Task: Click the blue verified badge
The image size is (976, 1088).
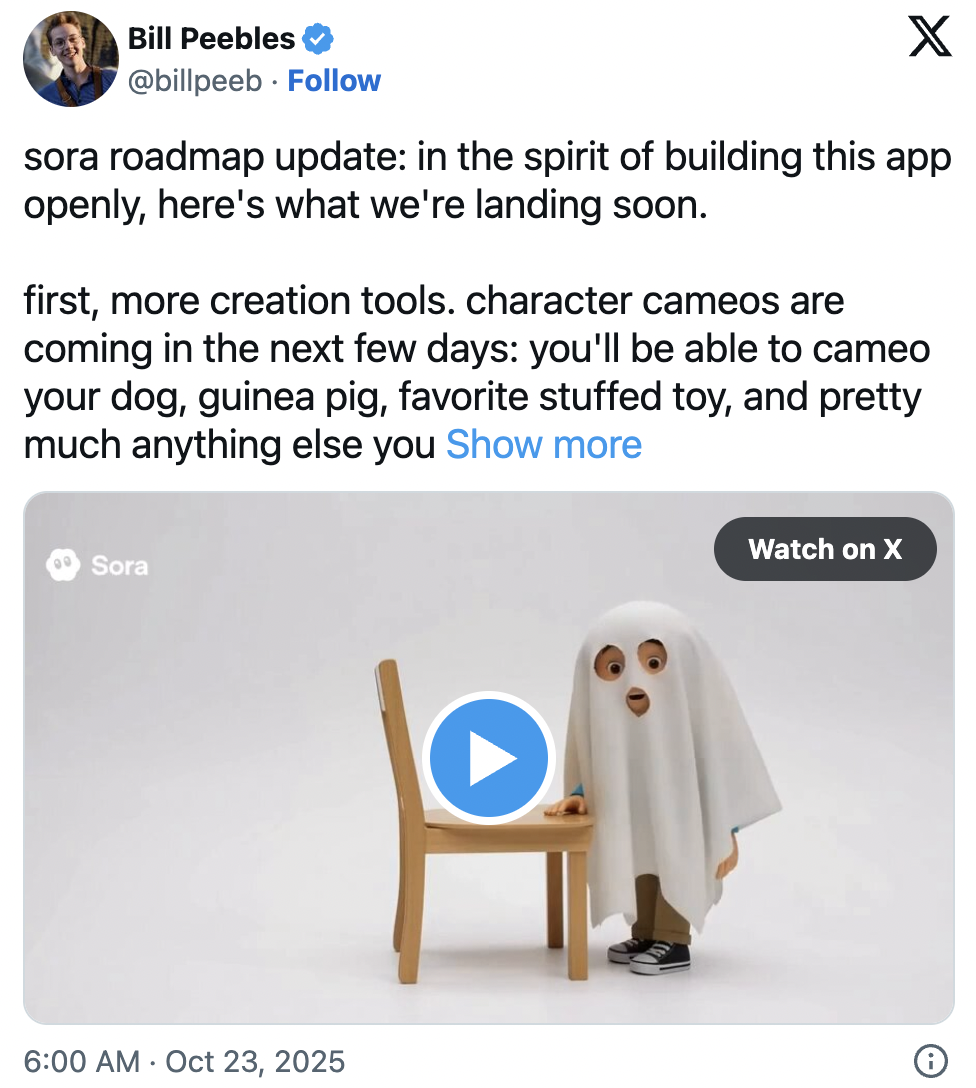Action: point(318,39)
